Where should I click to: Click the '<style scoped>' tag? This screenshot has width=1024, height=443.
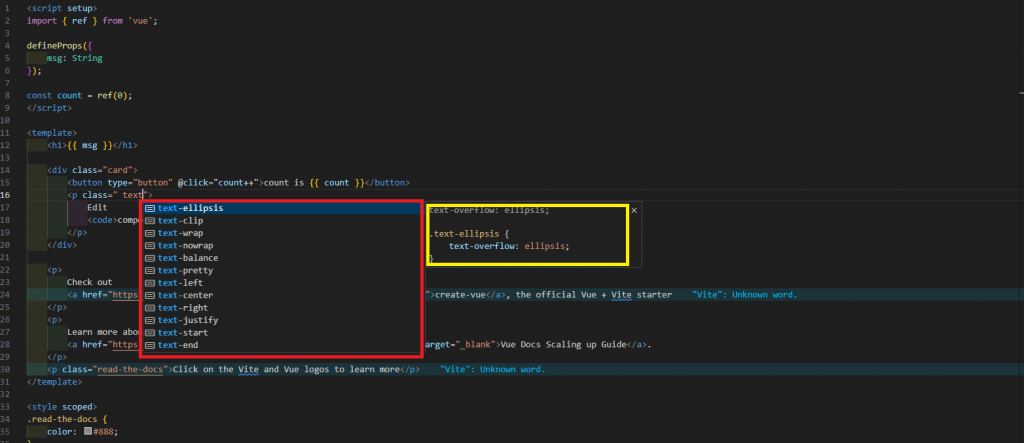62,406
